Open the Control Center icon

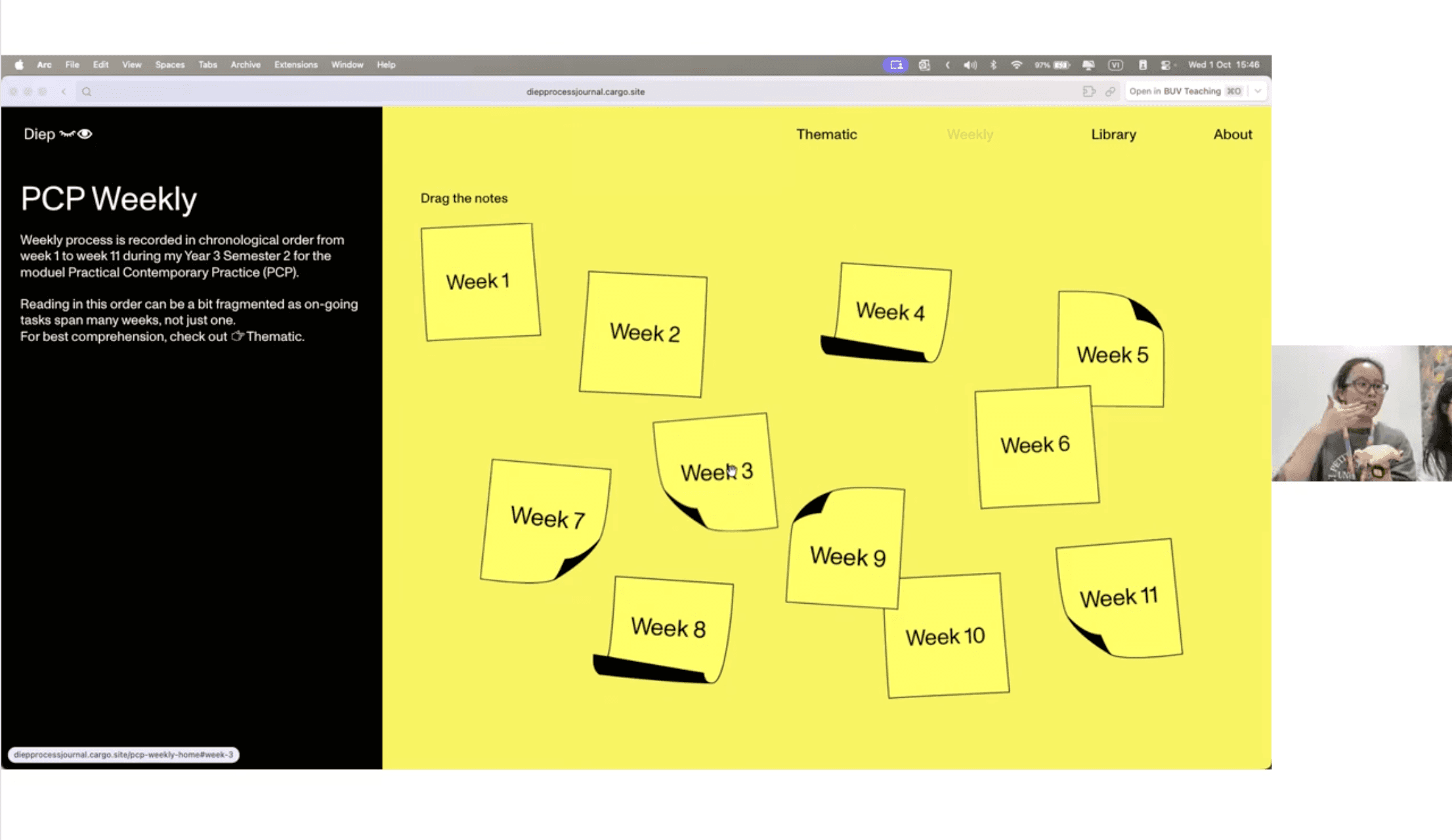(1166, 64)
